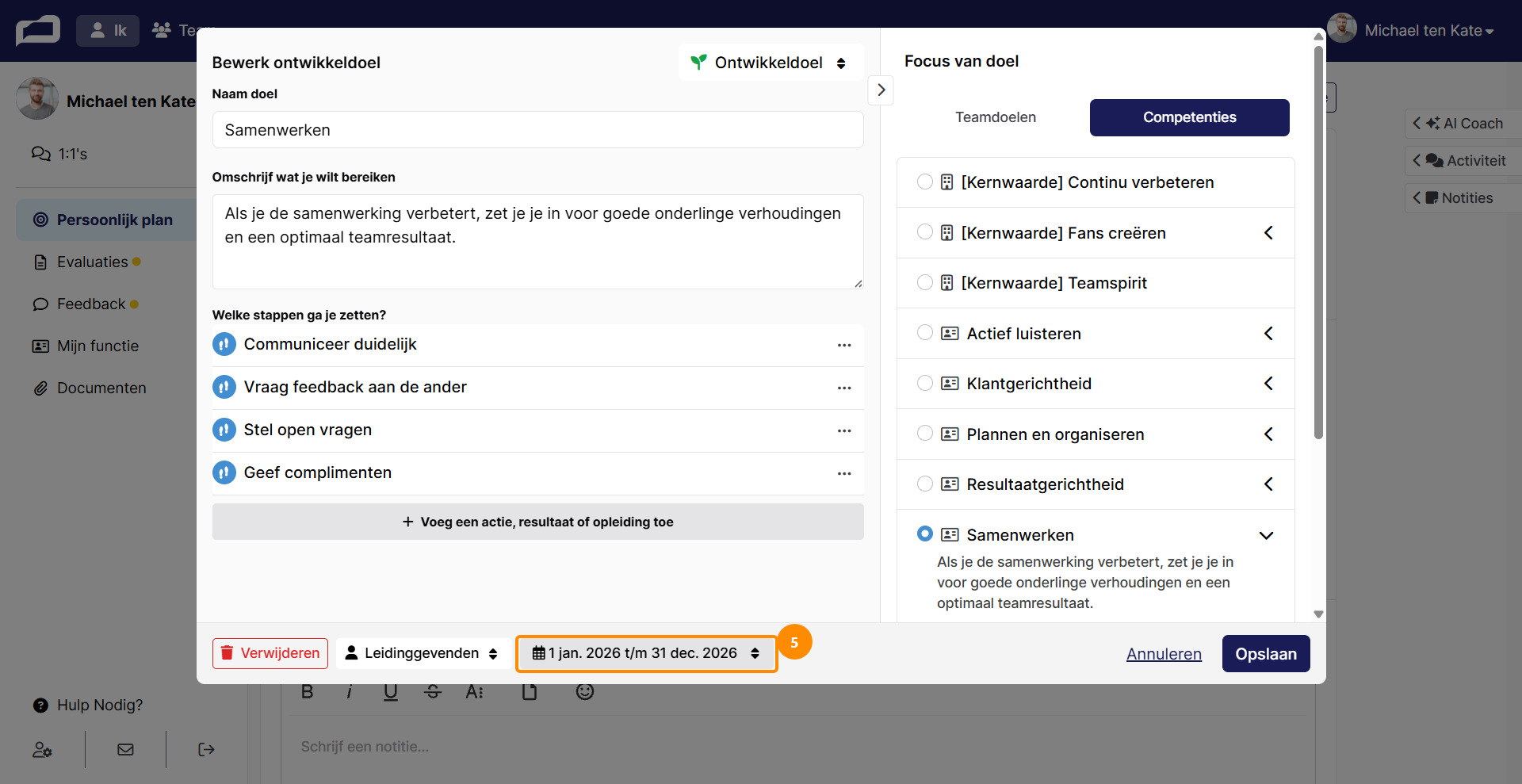Click the Annuleren link
The width and height of the screenshot is (1522, 784).
tap(1164, 654)
